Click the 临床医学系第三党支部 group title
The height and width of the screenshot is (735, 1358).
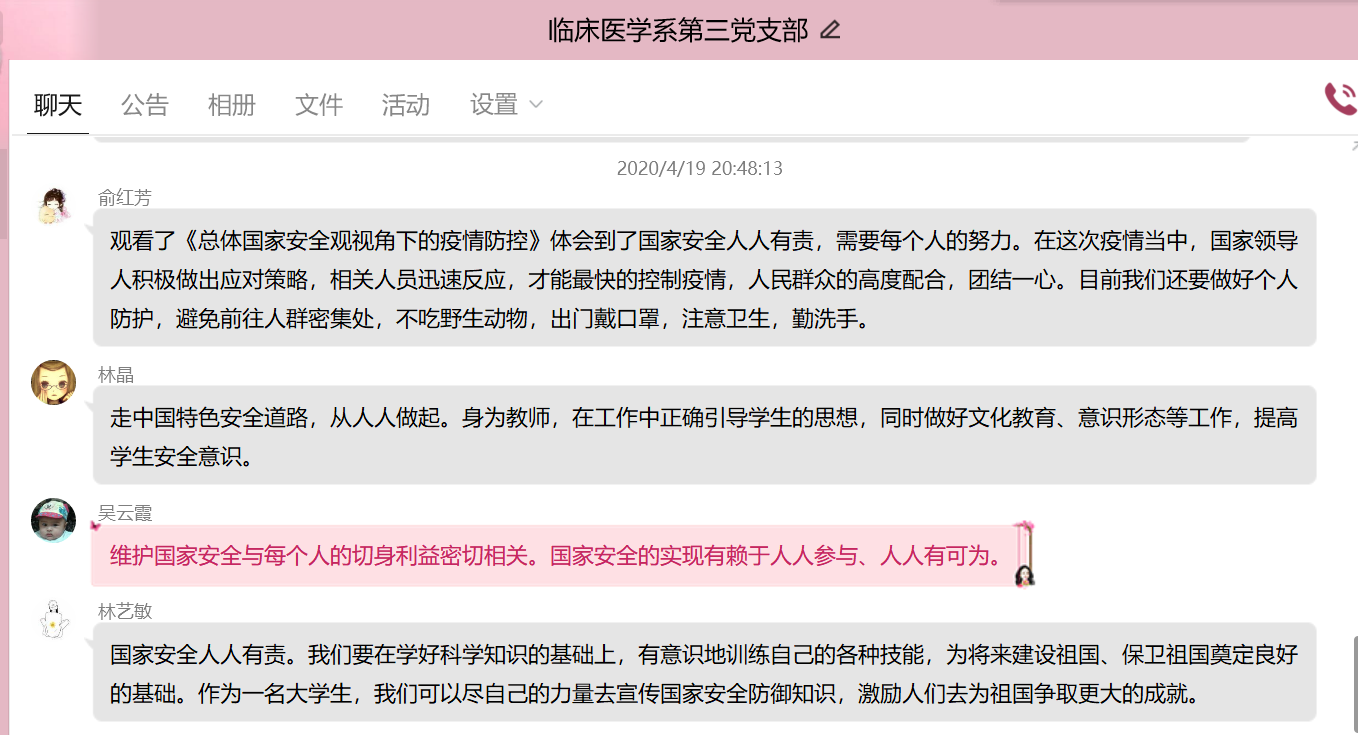click(x=678, y=30)
